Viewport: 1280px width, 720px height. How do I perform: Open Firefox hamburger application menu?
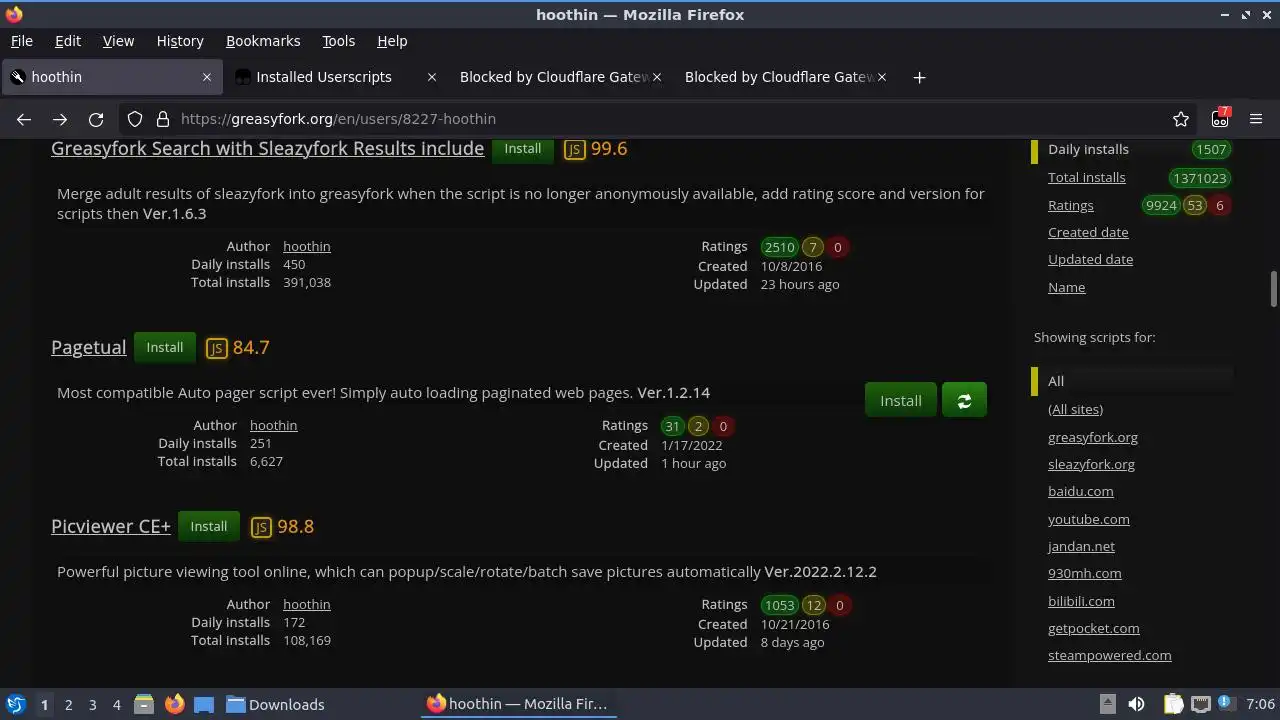pos(1256,119)
